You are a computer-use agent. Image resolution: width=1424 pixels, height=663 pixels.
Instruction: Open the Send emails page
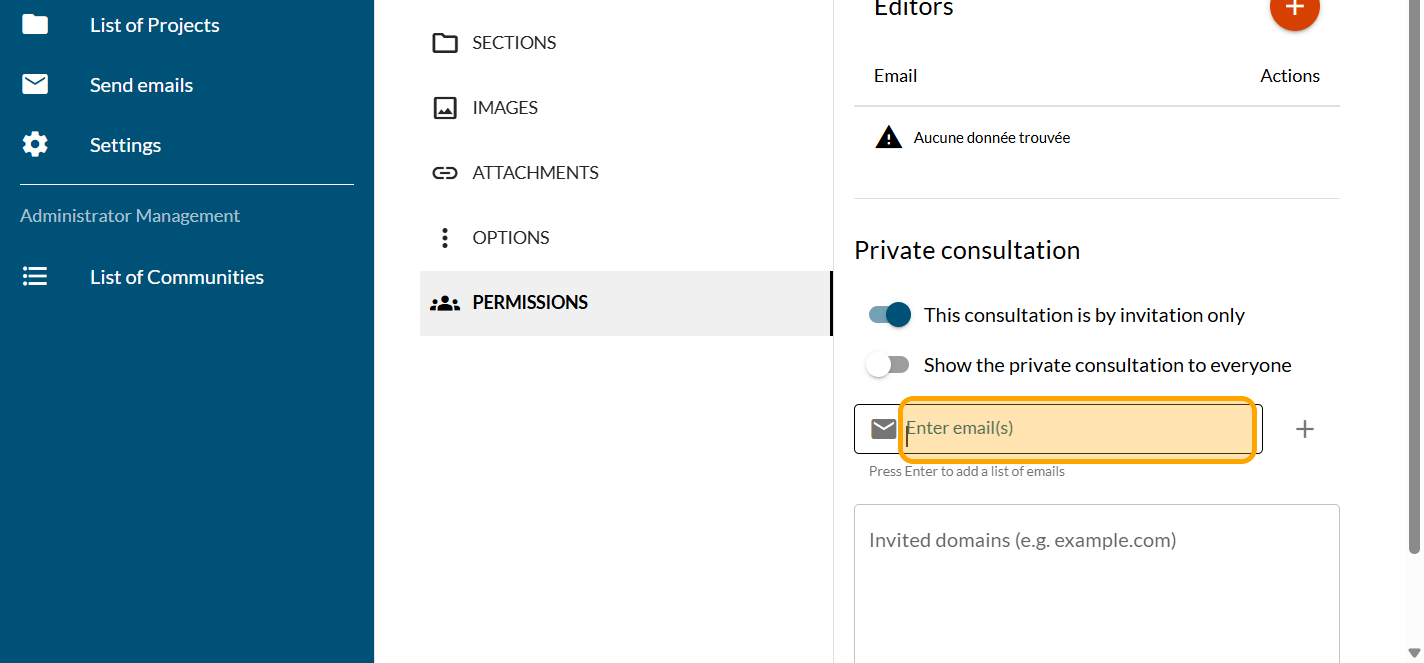point(141,85)
